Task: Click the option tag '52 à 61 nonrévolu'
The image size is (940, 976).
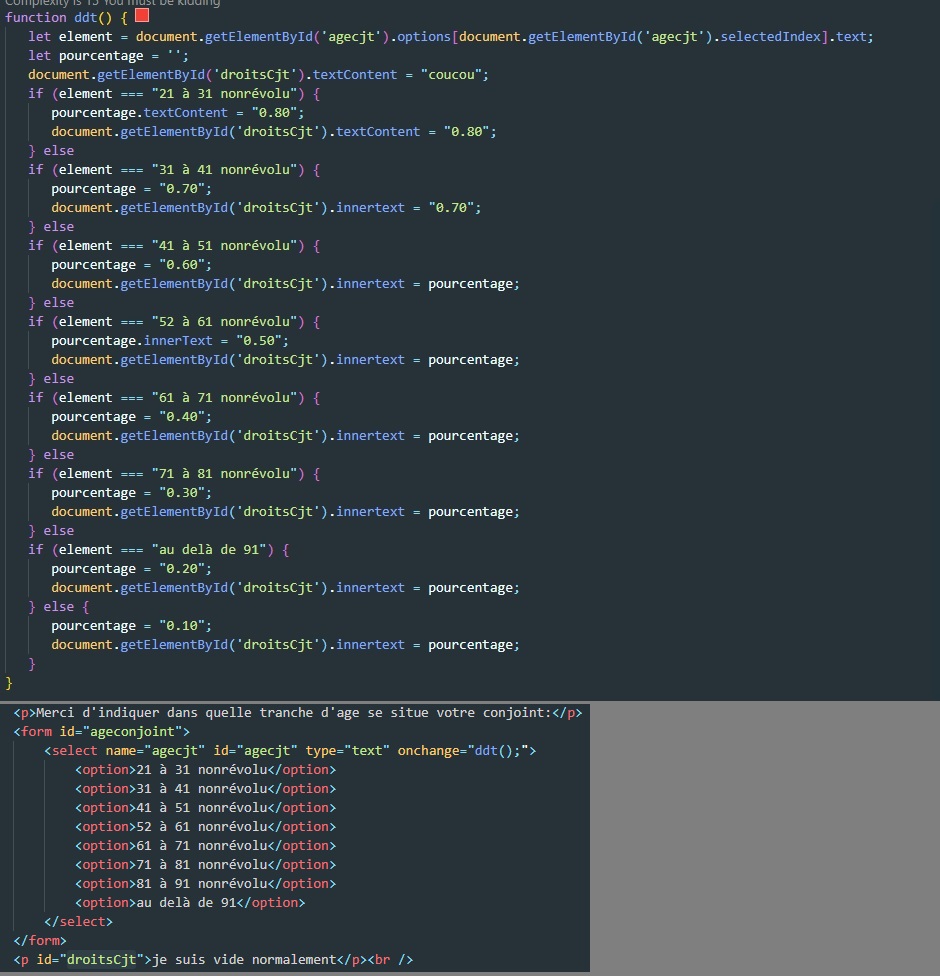Action: (x=205, y=827)
